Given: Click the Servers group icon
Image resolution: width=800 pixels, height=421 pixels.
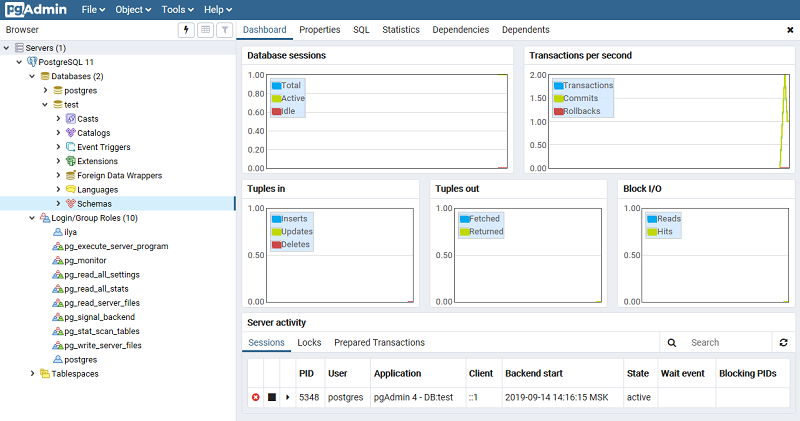Looking at the screenshot, I should click(x=19, y=48).
